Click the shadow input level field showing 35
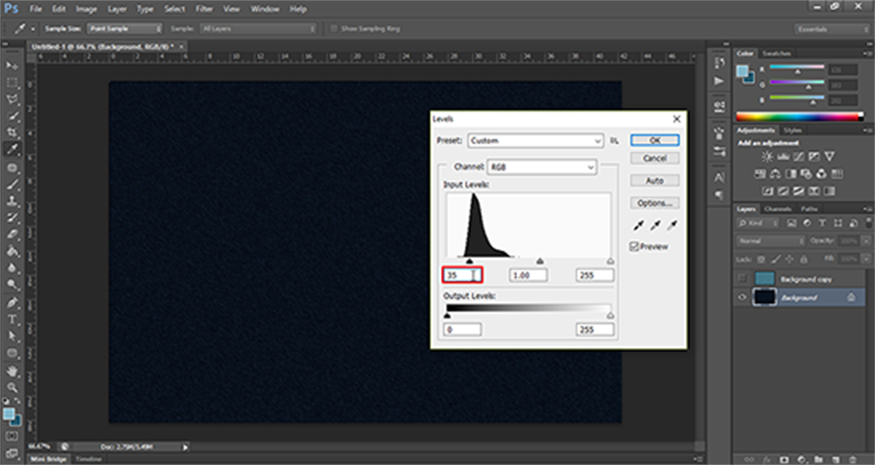The height and width of the screenshot is (465, 875). 461,275
